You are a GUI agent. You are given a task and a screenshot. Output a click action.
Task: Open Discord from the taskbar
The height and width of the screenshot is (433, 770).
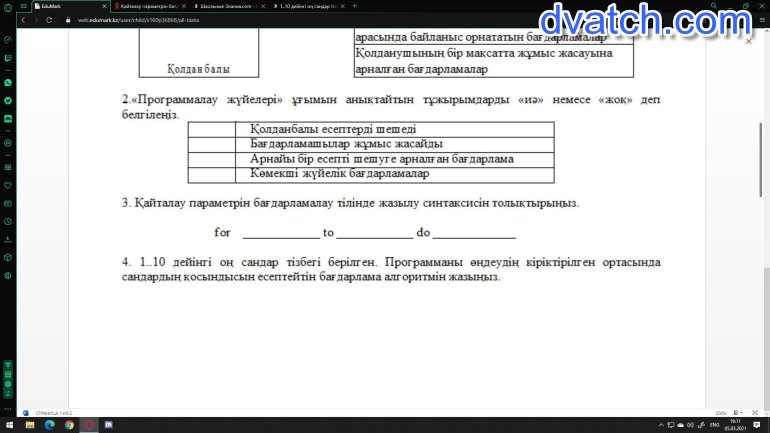point(109,425)
